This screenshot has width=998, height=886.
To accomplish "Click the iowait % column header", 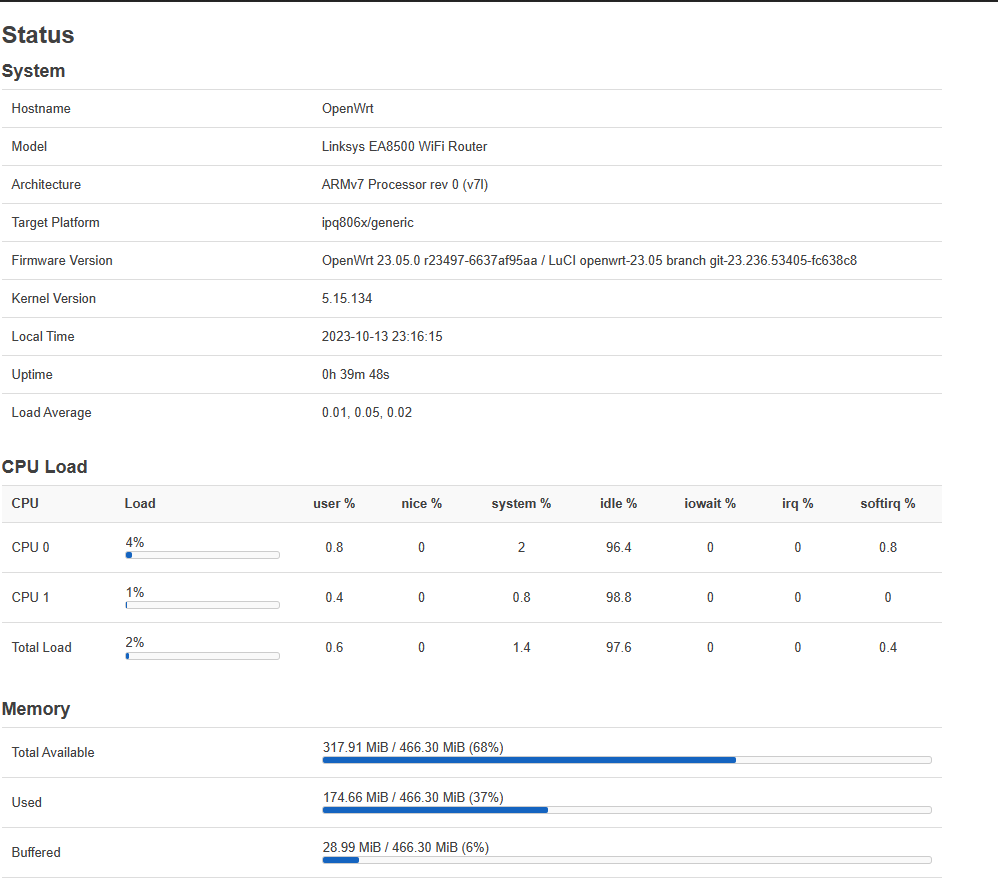I will (x=710, y=503).
